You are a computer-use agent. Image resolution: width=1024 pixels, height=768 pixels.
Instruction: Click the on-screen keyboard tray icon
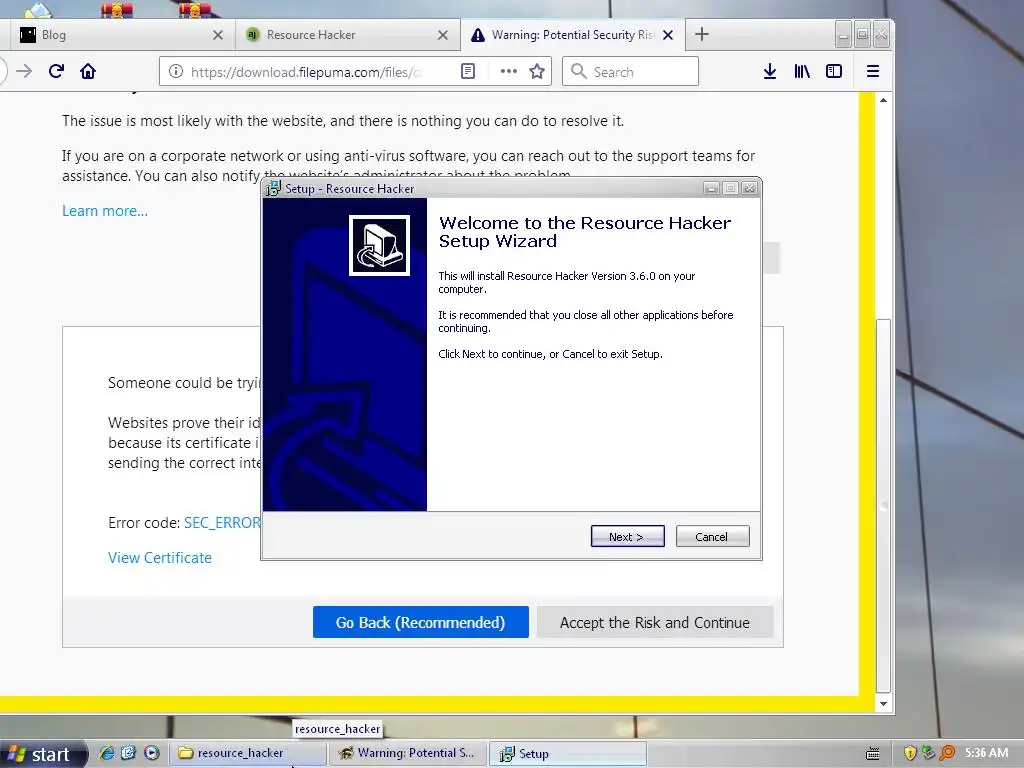[x=872, y=754]
